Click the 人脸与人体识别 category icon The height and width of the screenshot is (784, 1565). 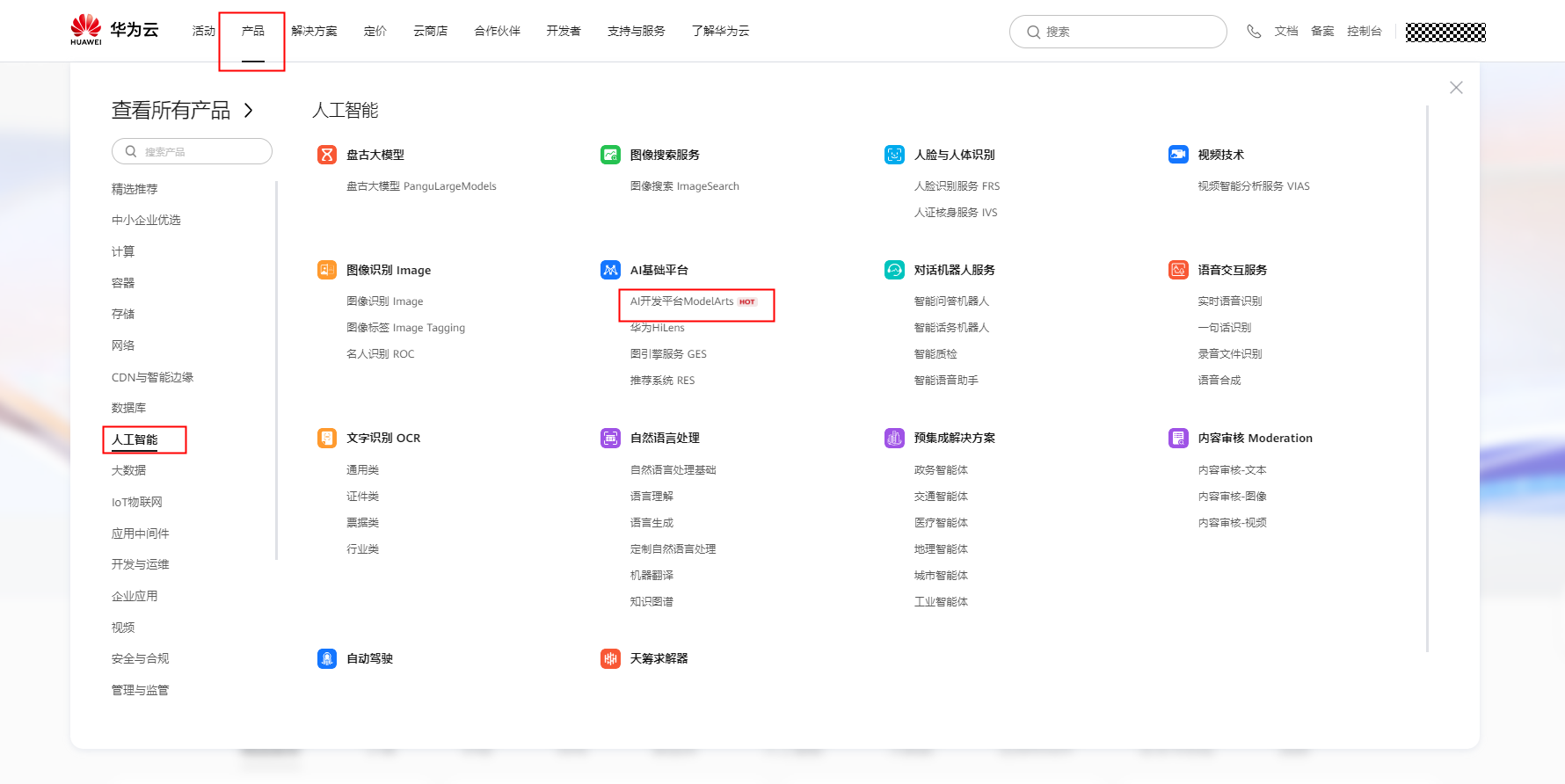pos(894,155)
